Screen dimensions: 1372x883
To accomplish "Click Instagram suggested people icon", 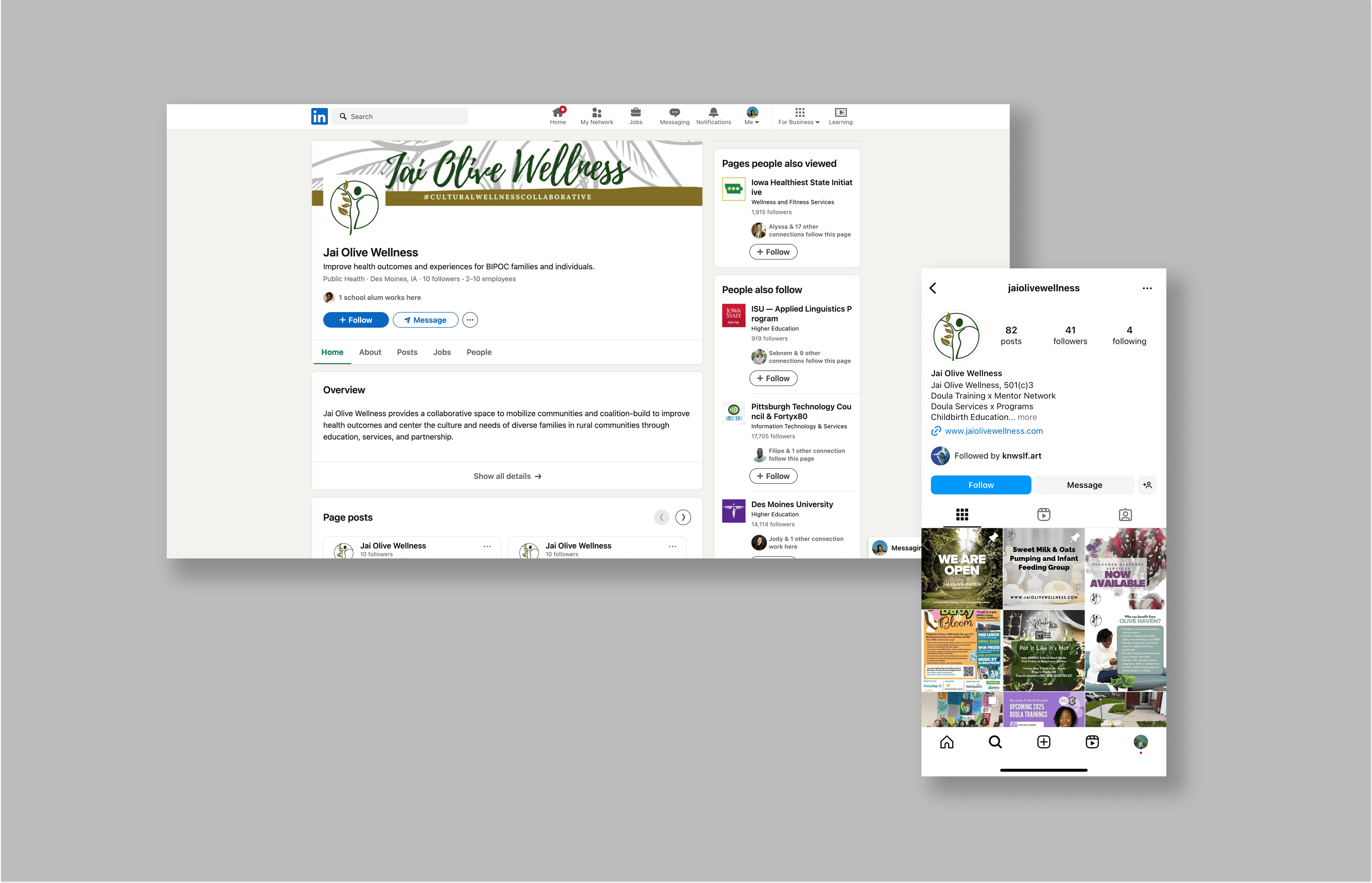I will (x=1147, y=485).
